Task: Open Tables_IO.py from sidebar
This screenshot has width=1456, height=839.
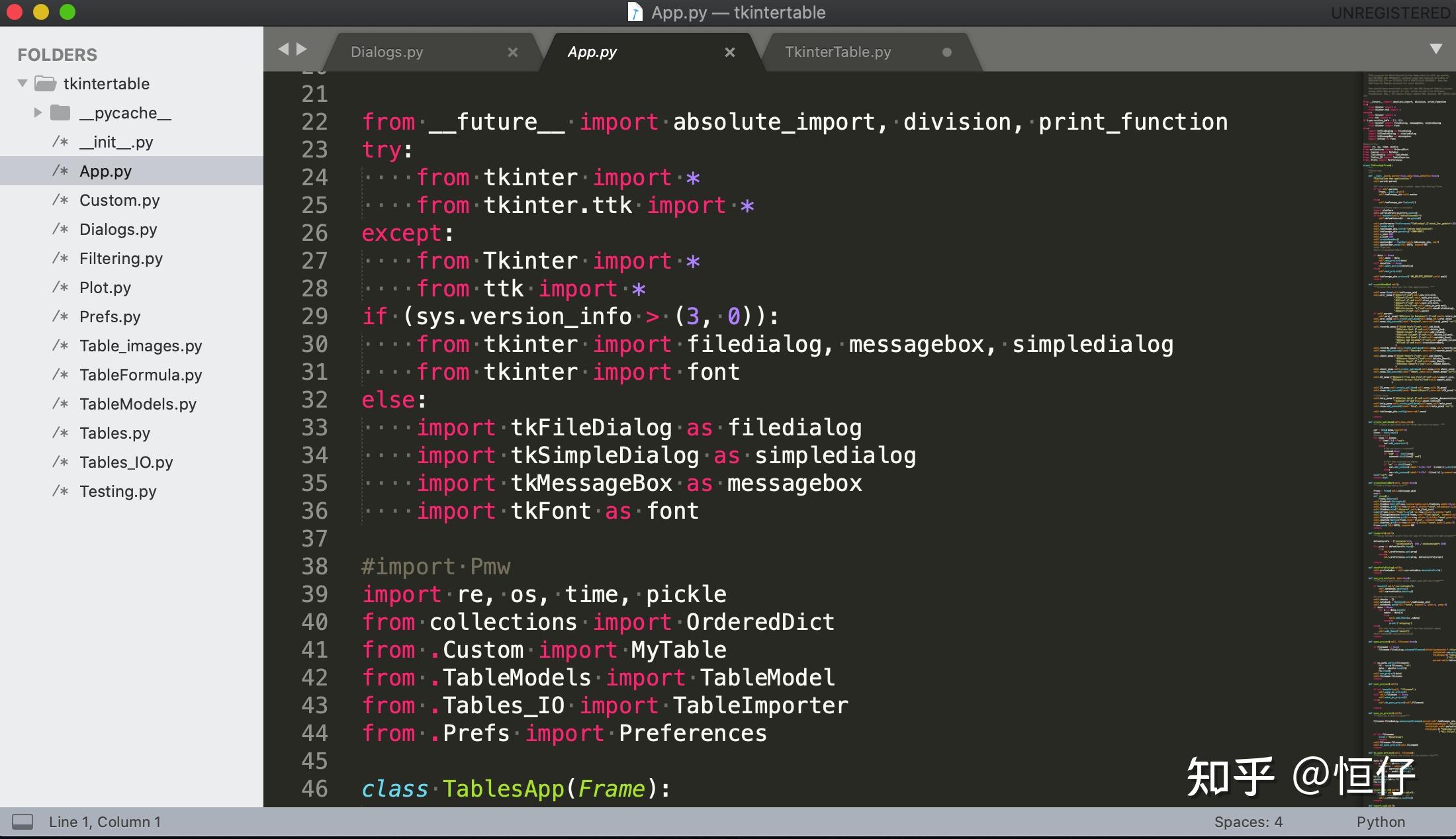Action: click(x=126, y=462)
